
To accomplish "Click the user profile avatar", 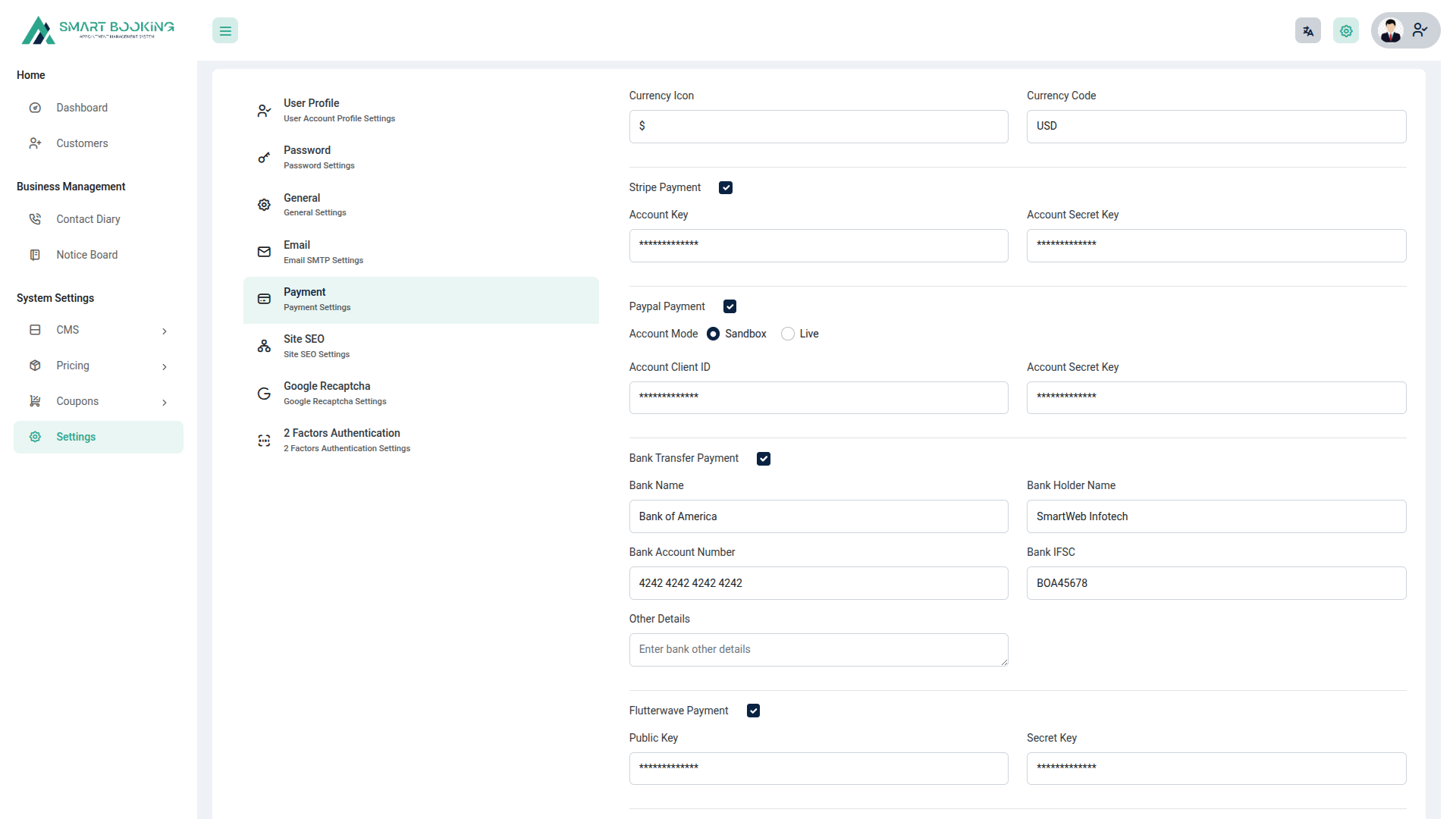I will click(1392, 30).
